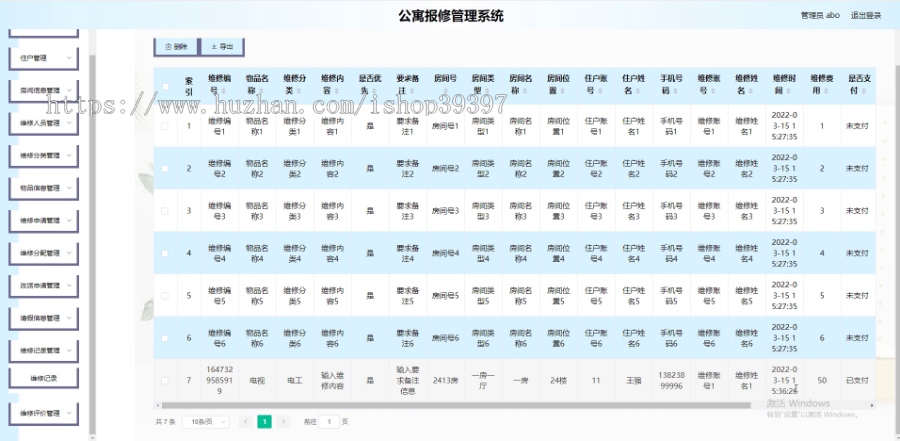This screenshot has width=900, height=441.
Task: Select page 1 pagination button
Action: [265, 421]
